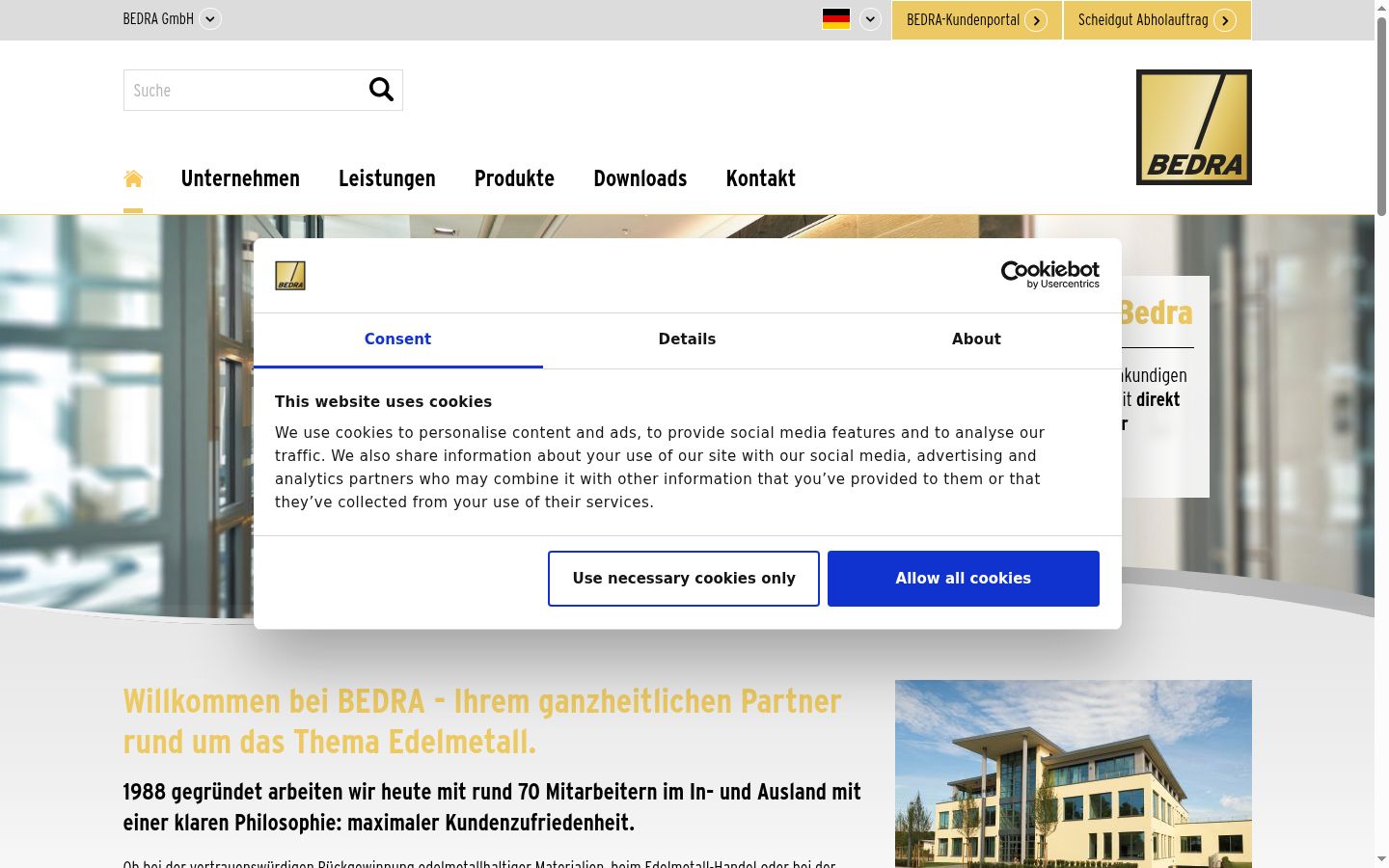
Task: Open the BEDRA-Kundenportal link
Action: (x=976, y=20)
